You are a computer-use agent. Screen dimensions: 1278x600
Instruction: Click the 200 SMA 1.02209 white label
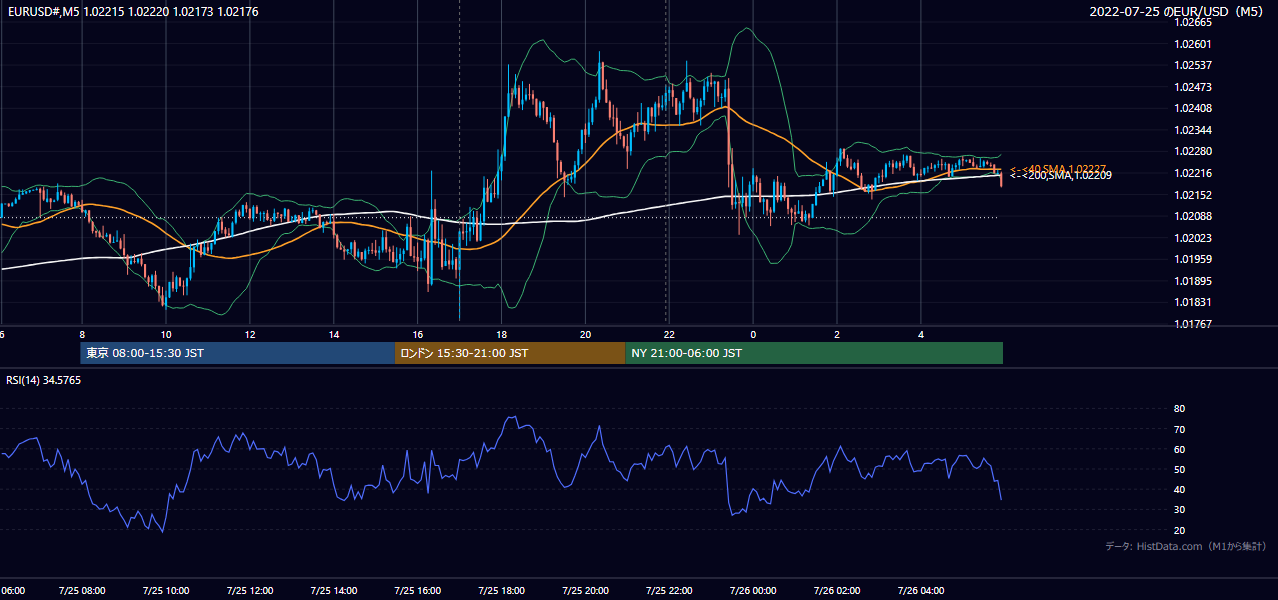[x=1060, y=176]
